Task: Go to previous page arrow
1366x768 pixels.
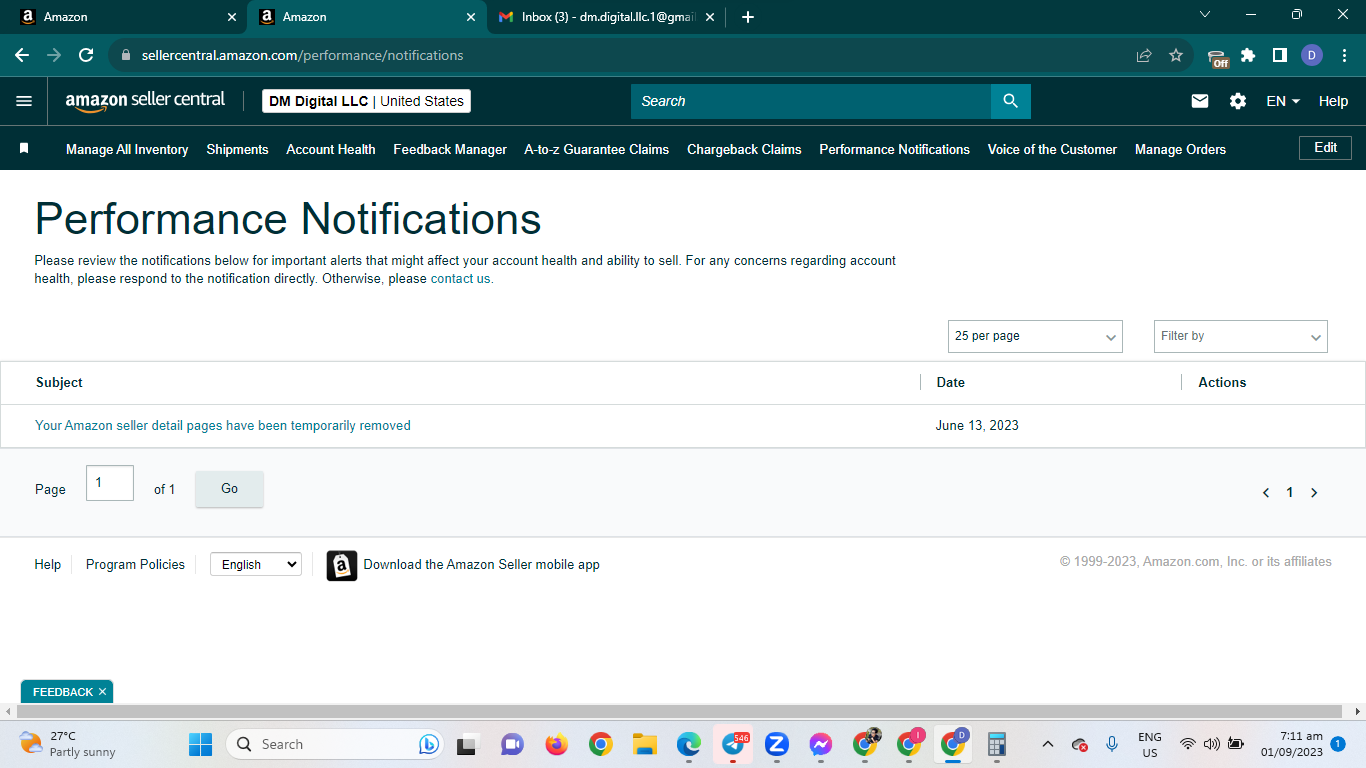Action: click(1266, 492)
